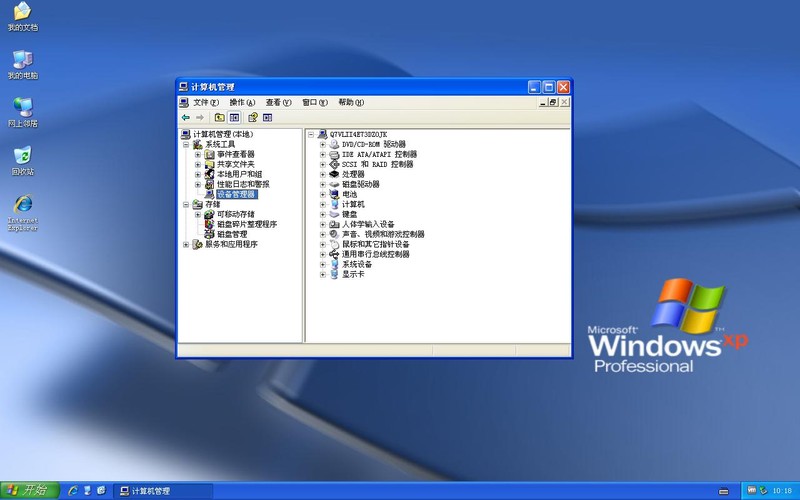Click the 声音、视频和游戏控制器 speaker icon
Screen dimensions: 800x500
pos(334,234)
